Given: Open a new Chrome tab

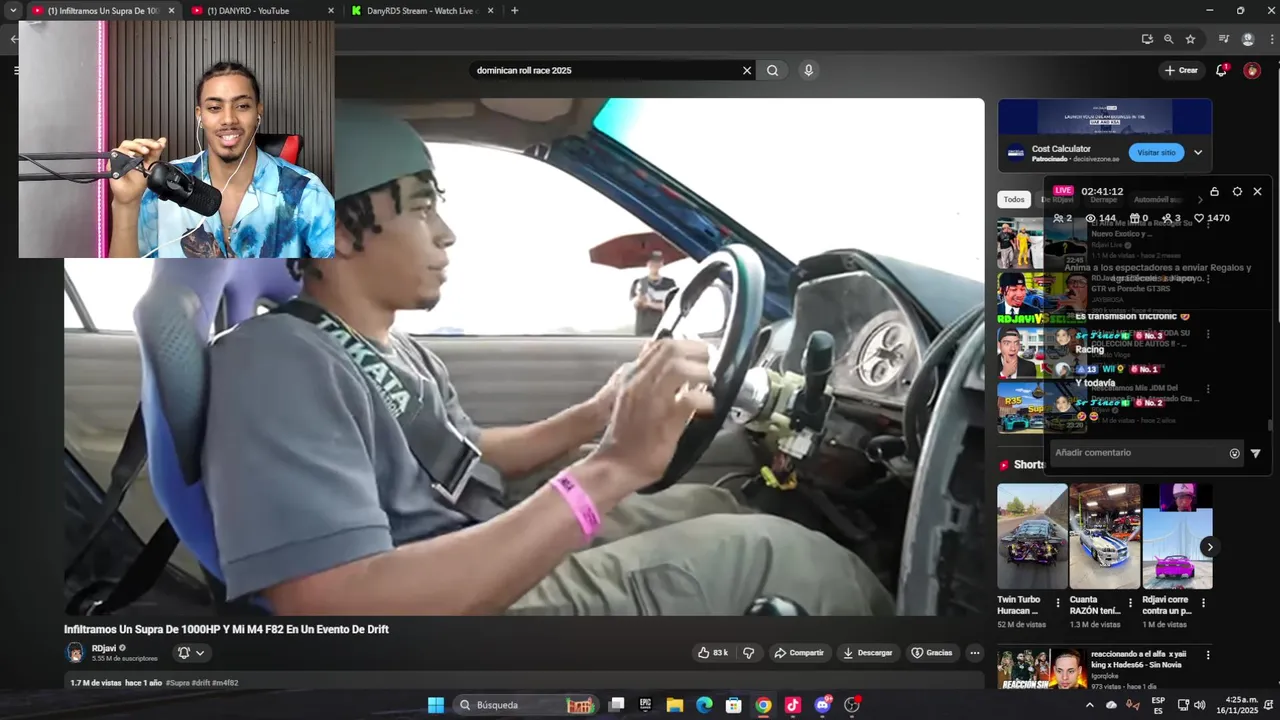Looking at the screenshot, I should pyautogui.click(x=514, y=11).
